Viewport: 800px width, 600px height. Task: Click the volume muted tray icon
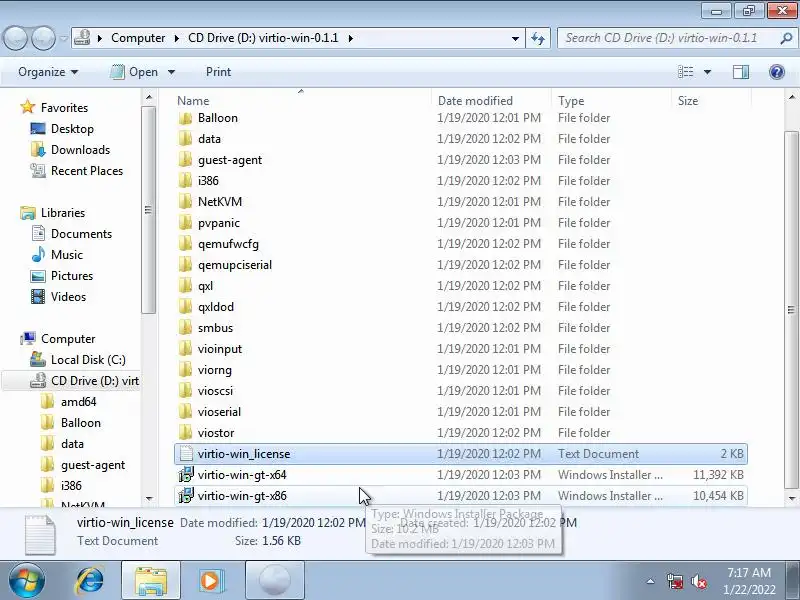pyautogui.click(x=699, y=581)
